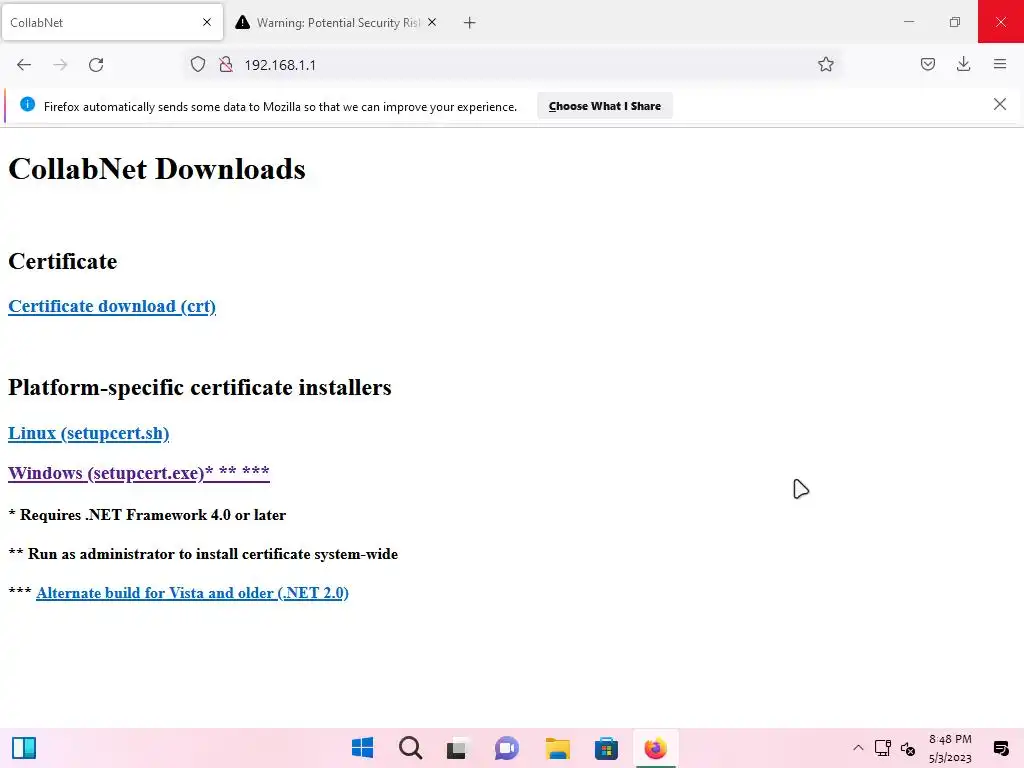The image size is (1024, 768).
Task: Click the Platform-specific certificate installers heading
Action: (200, 387)
